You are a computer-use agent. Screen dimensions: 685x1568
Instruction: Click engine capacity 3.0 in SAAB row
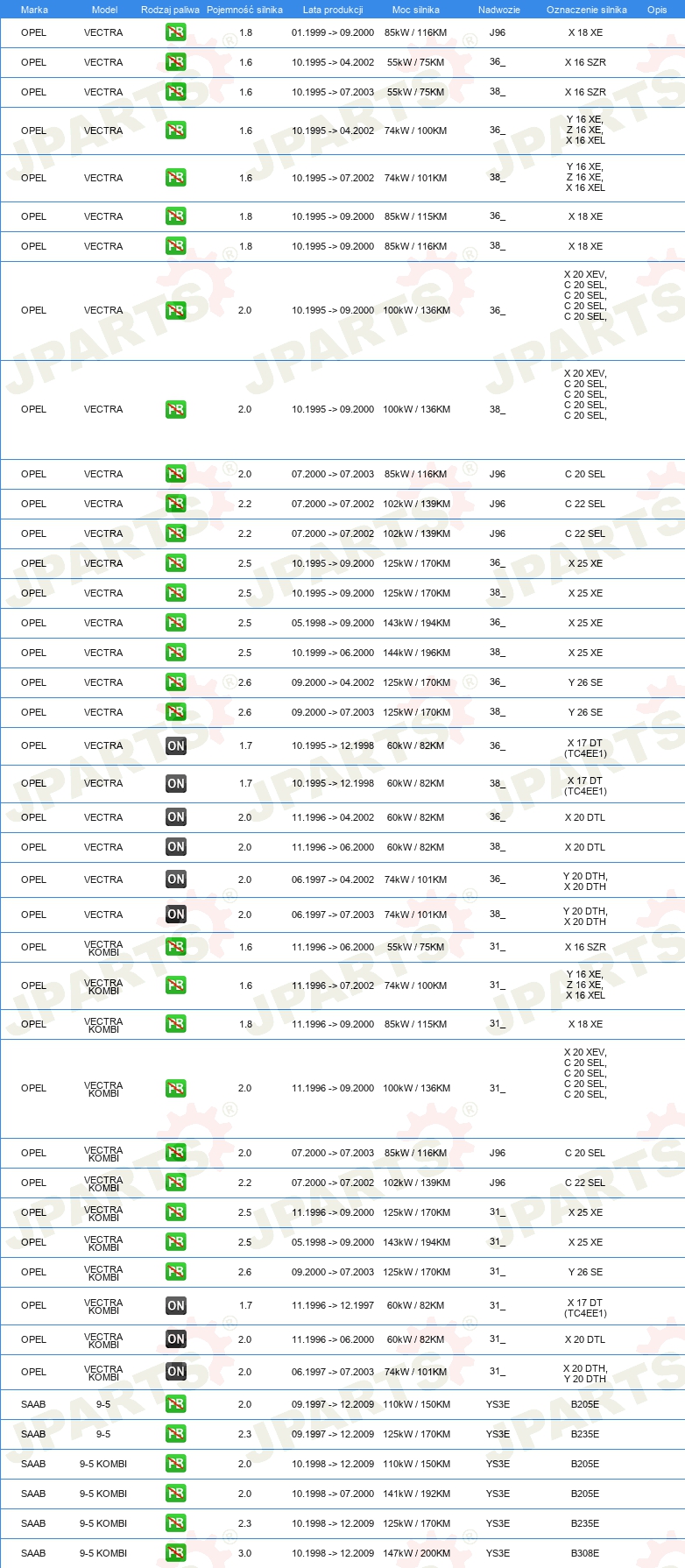coord(245,1553)
